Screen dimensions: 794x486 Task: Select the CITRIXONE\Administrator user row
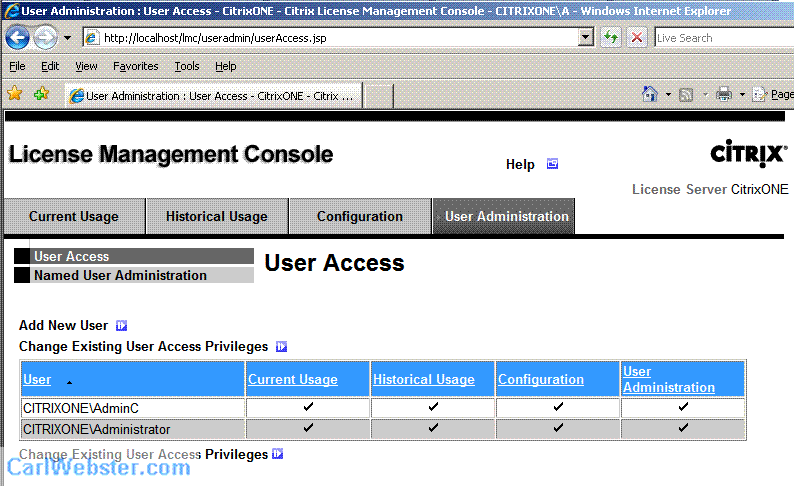click(x=383, y=429)
